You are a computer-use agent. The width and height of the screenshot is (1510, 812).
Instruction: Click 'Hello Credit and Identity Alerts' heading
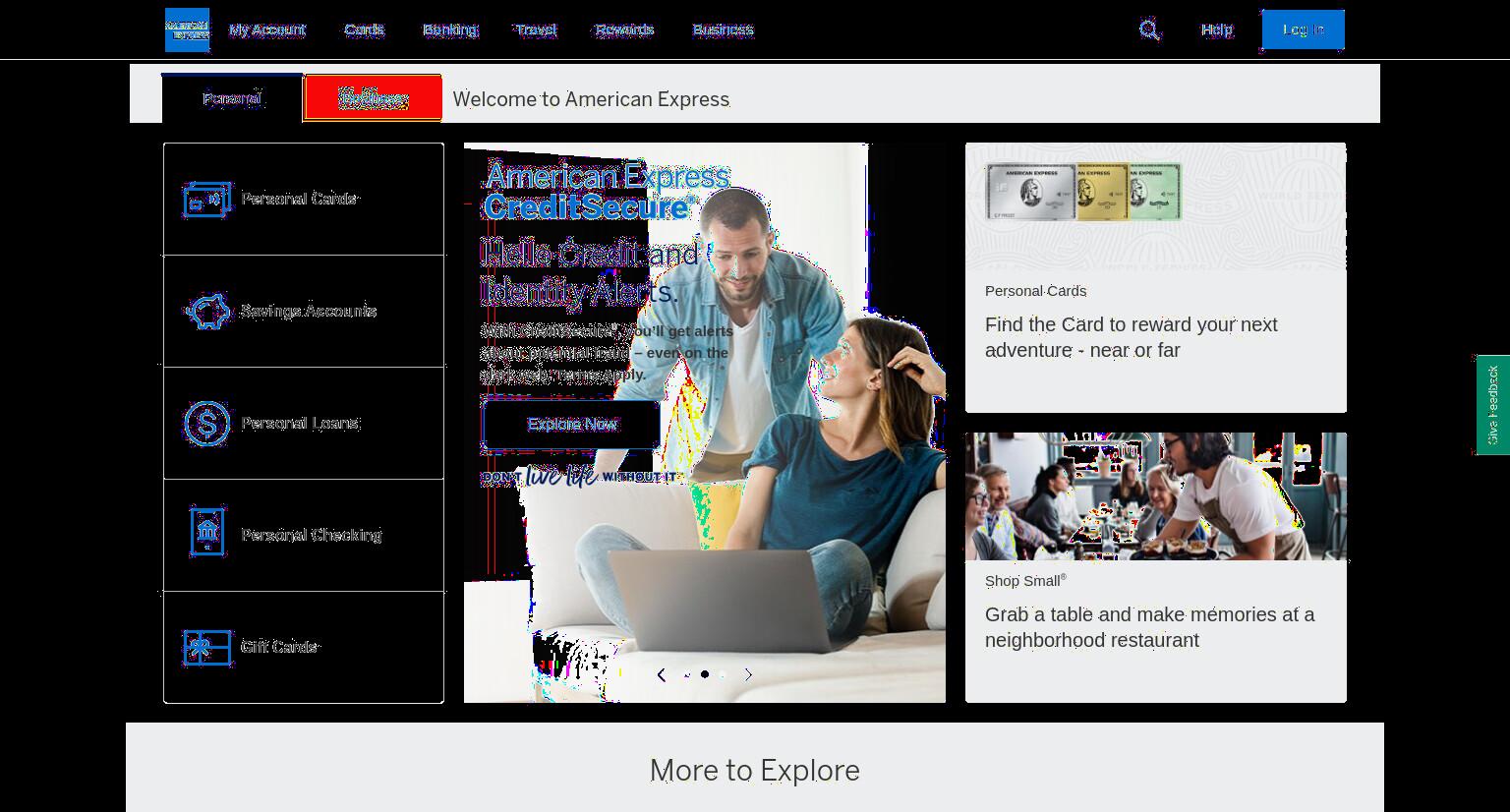click(x=590, y=272)
